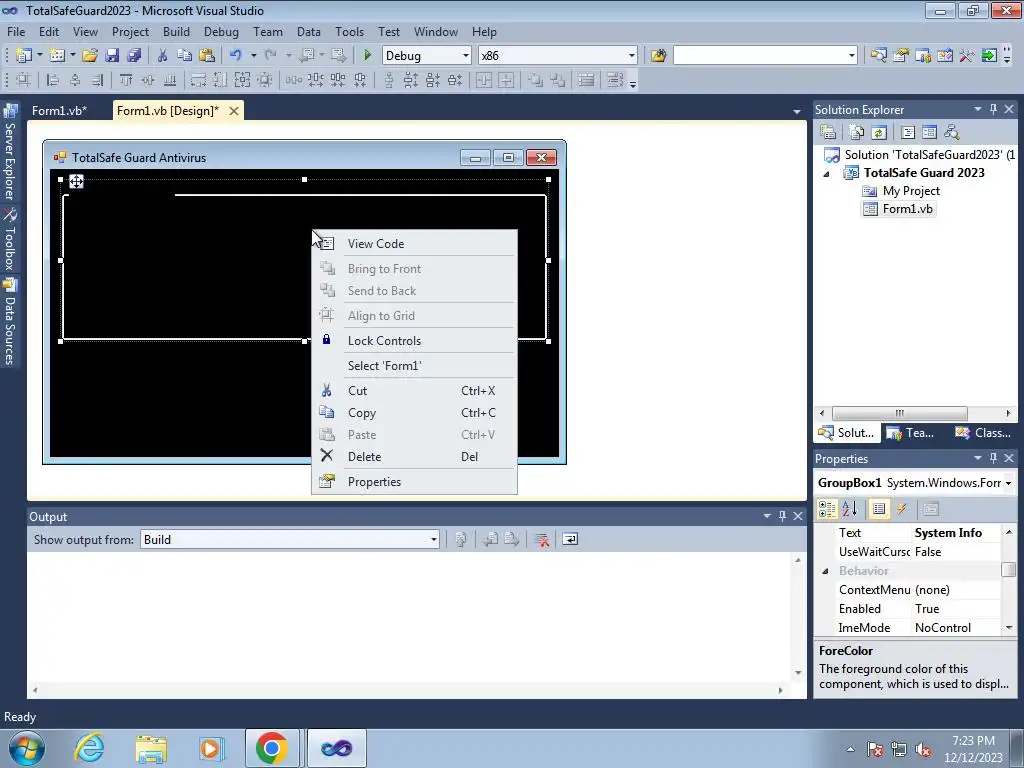Toggle auto-hide pin on Output panel

(x=782, y=517)
